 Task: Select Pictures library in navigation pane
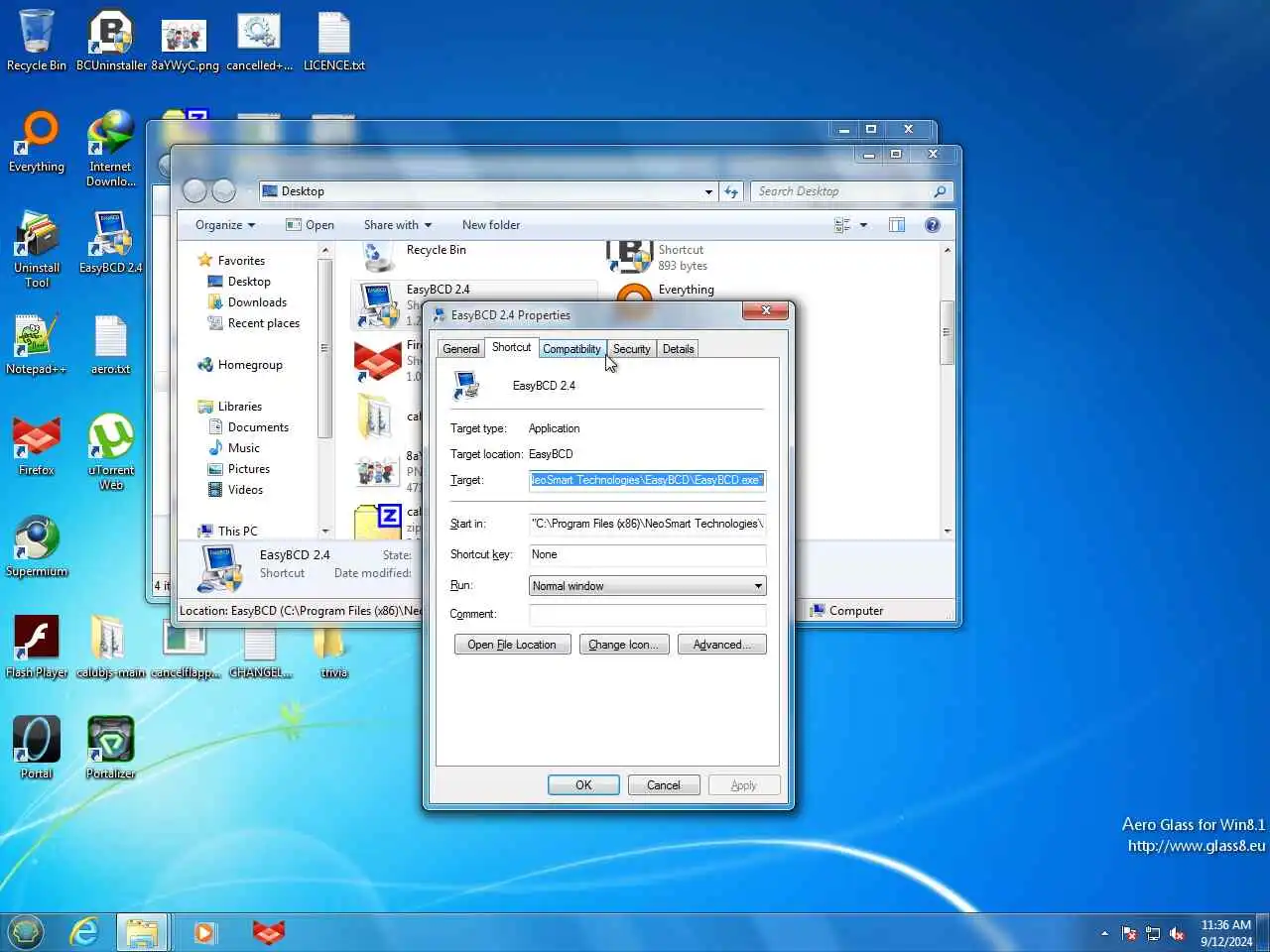point(248,469)
